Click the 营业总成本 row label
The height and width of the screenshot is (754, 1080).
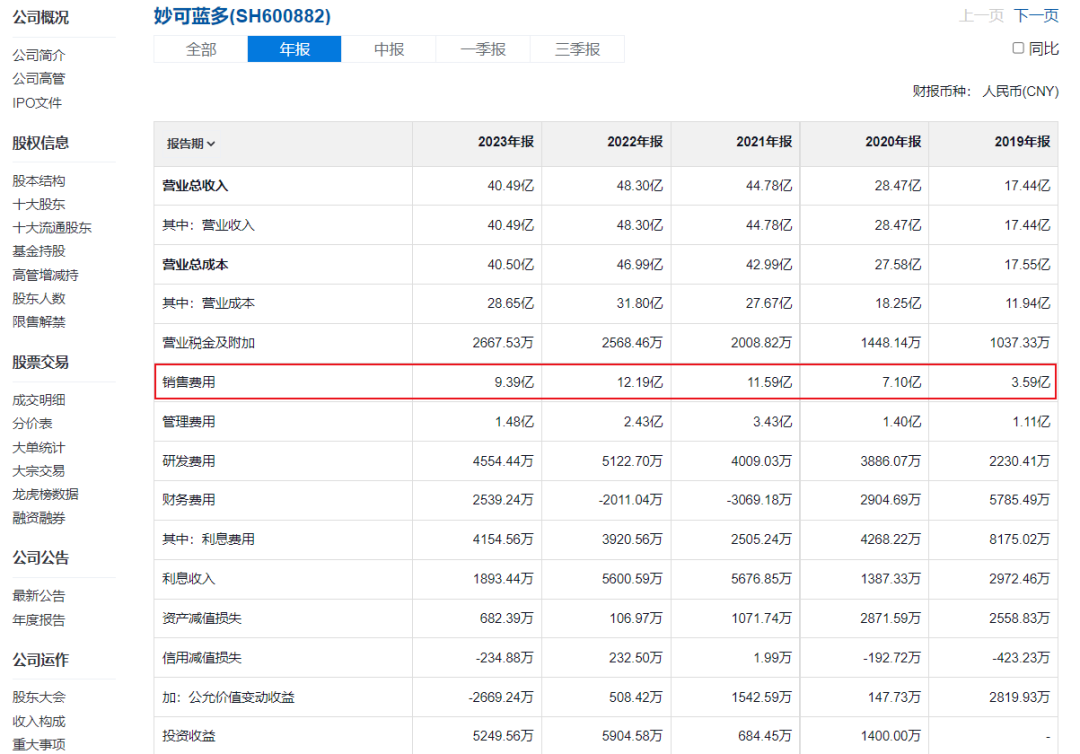click(195, 264)
